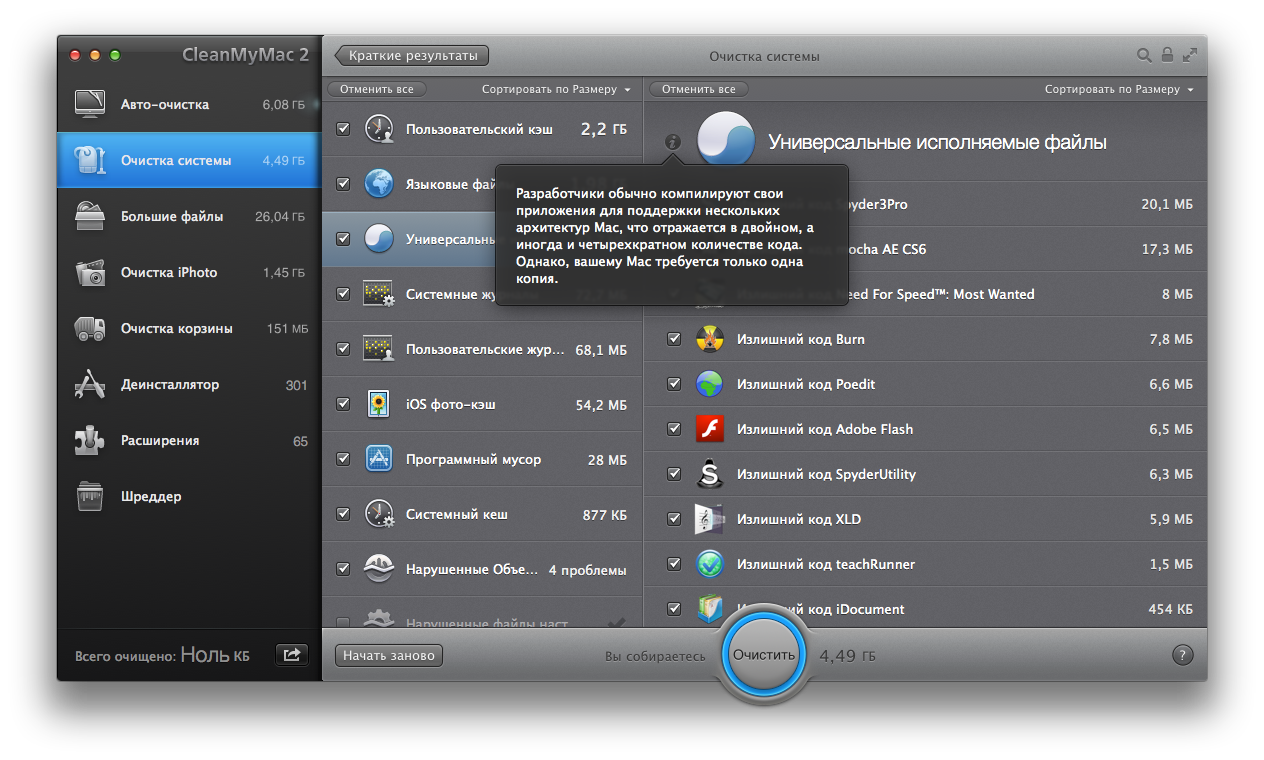Viewport: 1264px width, 760px height.
Task: Click the share icon near Всего очищено
Action: pos(292,655)
